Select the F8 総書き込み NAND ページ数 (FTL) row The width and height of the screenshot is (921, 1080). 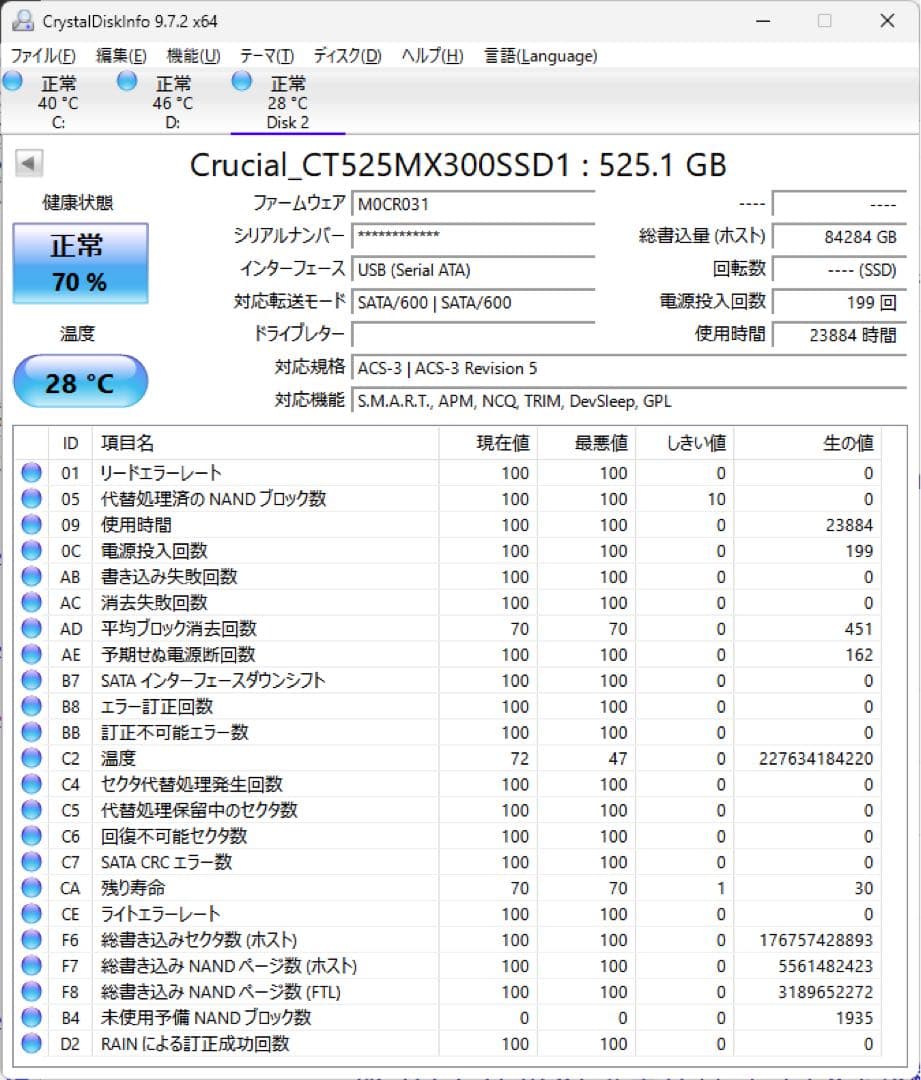pyautogui.click(x=448, y=992)
